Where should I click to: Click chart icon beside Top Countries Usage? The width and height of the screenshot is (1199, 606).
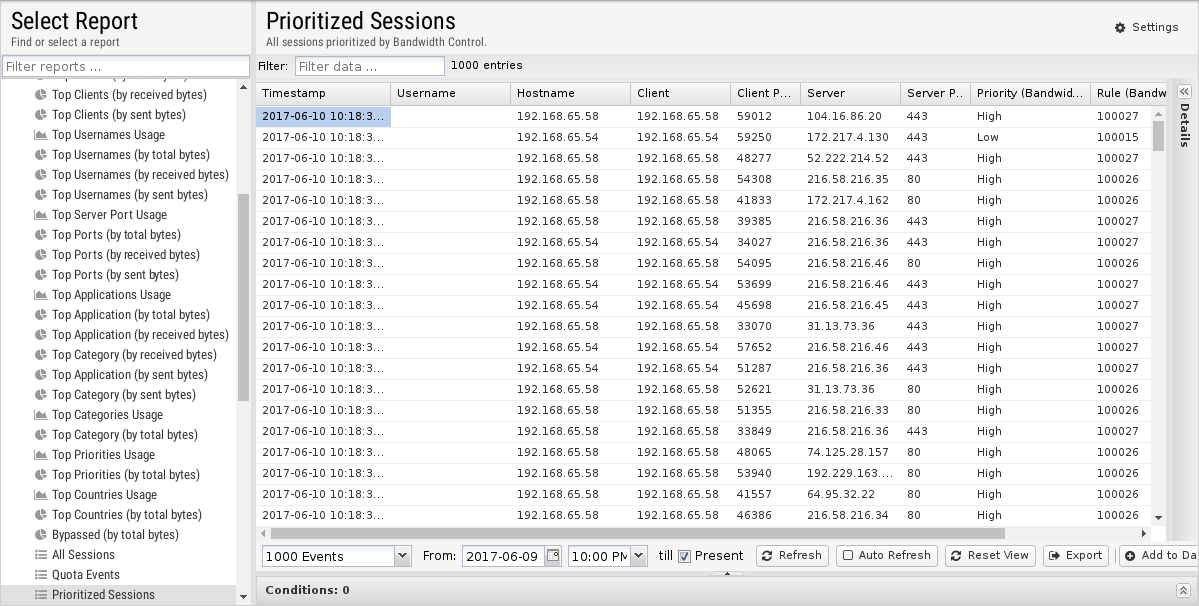(x=41, y=494)
